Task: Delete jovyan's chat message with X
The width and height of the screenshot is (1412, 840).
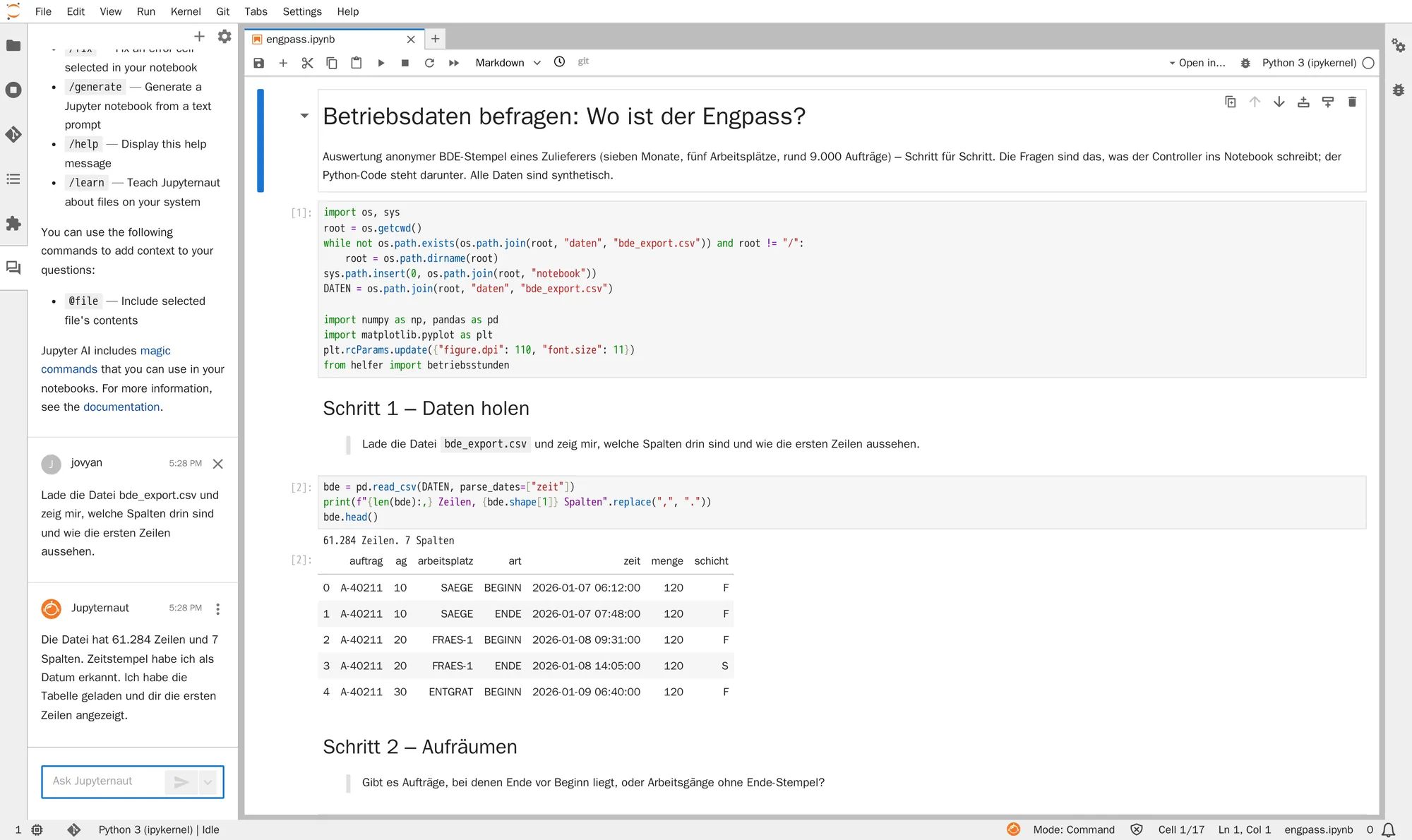Action: point(218,464)
